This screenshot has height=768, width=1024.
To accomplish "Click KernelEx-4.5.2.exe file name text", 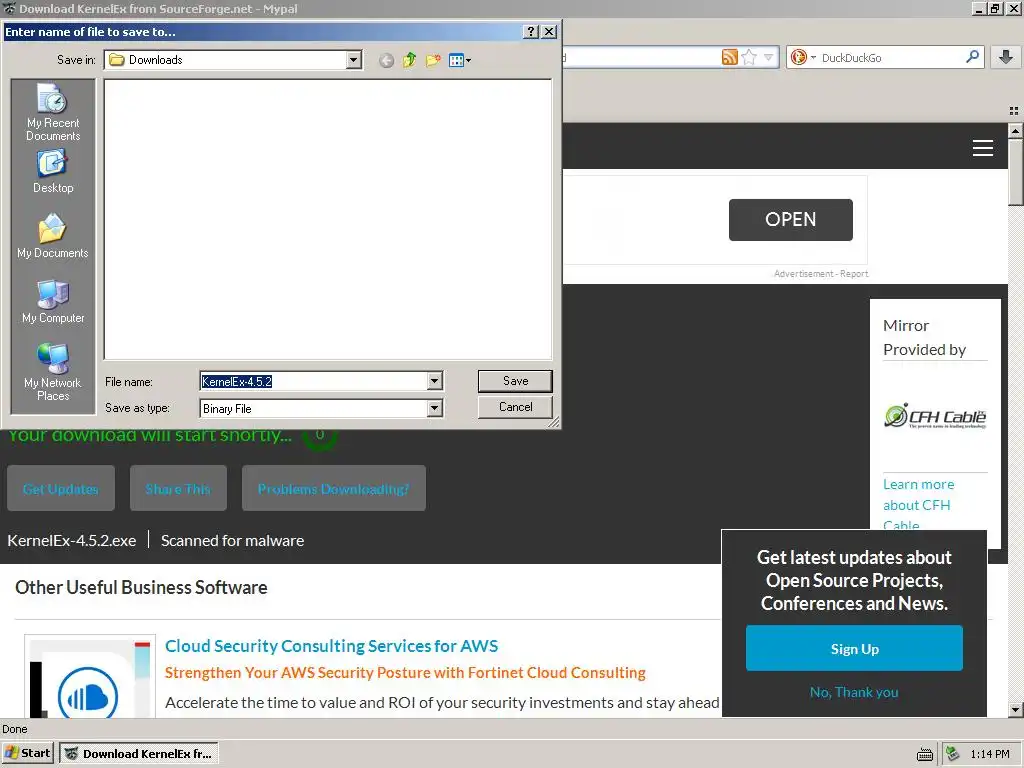I will coord(72,541).
